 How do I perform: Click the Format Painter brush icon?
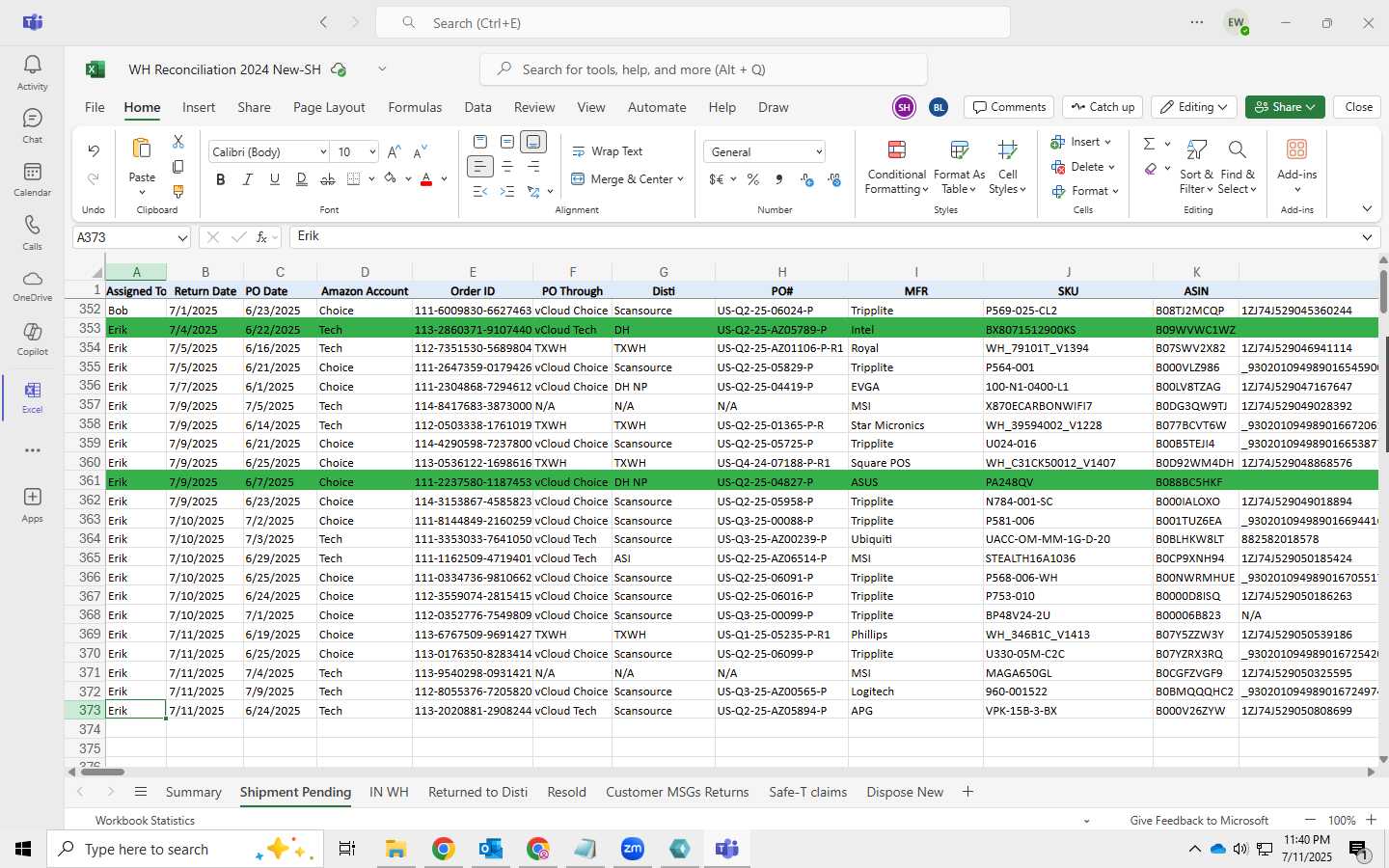[x=178, y=192]
